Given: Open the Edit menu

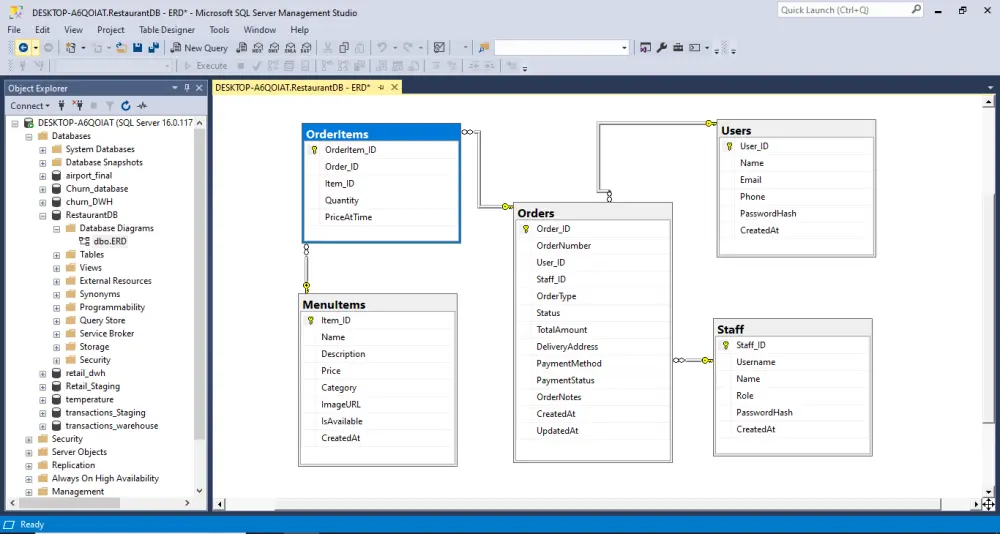Looking at the screenshot, I should coord(43,30).
